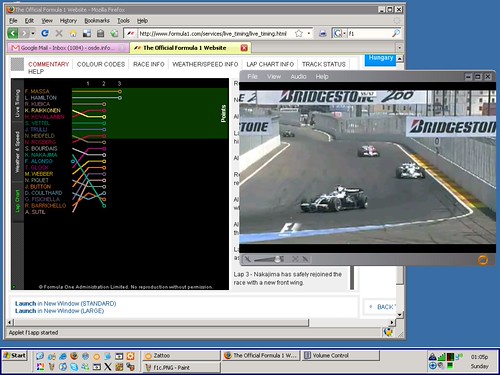
Task: Open the Zattoo player File menu
Action: tap(252, 77)
